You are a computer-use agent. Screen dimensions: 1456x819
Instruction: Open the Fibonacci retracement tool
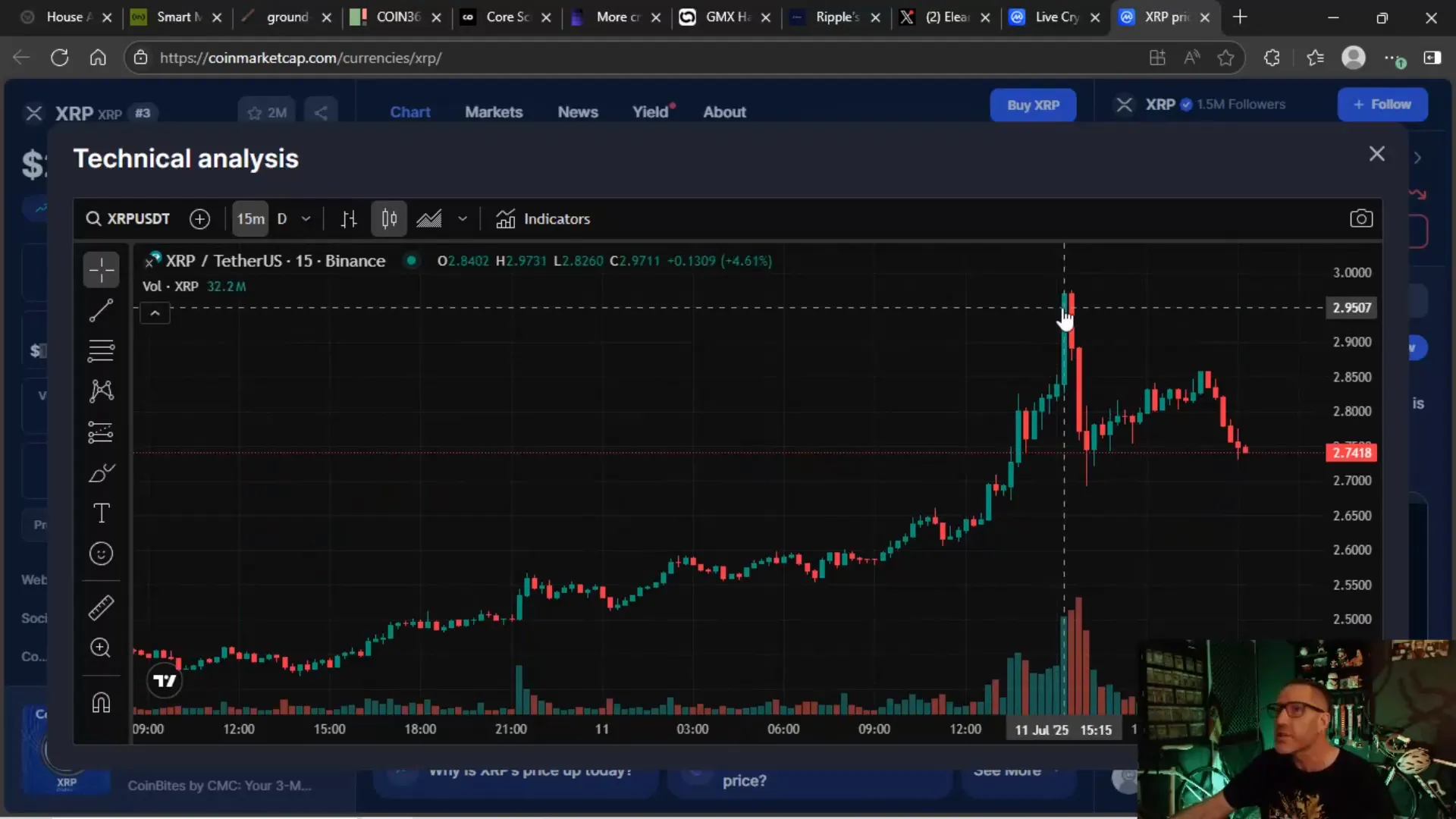coord(101,350)
